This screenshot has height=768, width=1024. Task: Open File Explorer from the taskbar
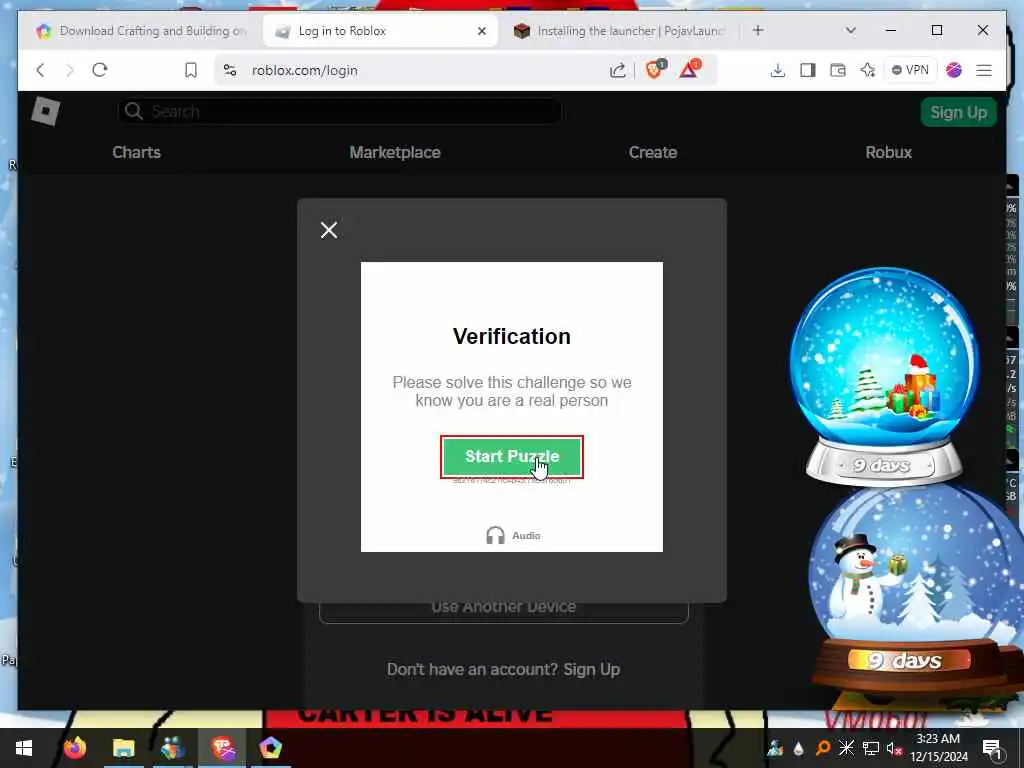point(123,748)
